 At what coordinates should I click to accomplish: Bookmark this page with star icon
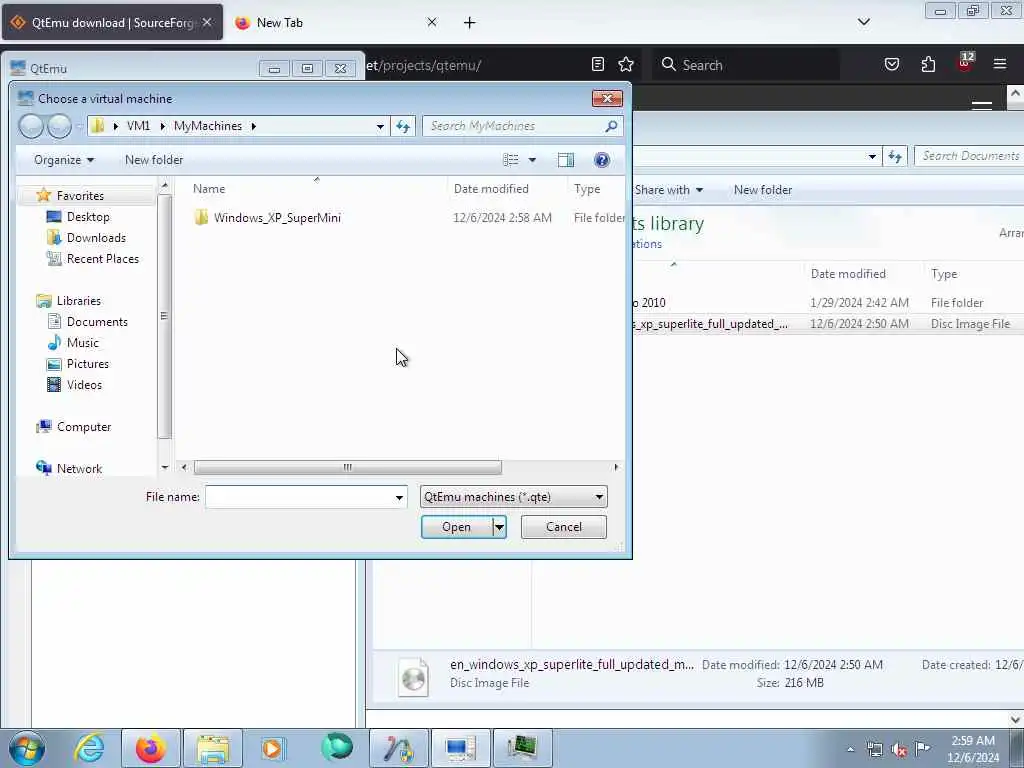click(x=626, y=64)
